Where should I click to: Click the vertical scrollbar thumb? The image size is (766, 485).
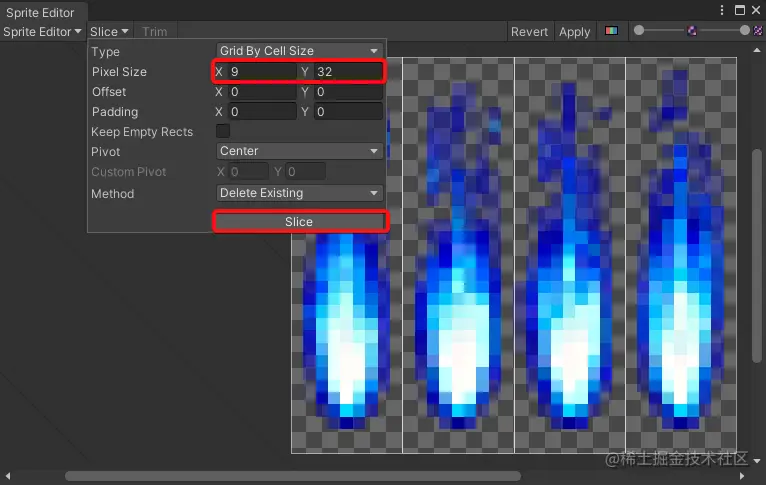(x=757, y=256)
